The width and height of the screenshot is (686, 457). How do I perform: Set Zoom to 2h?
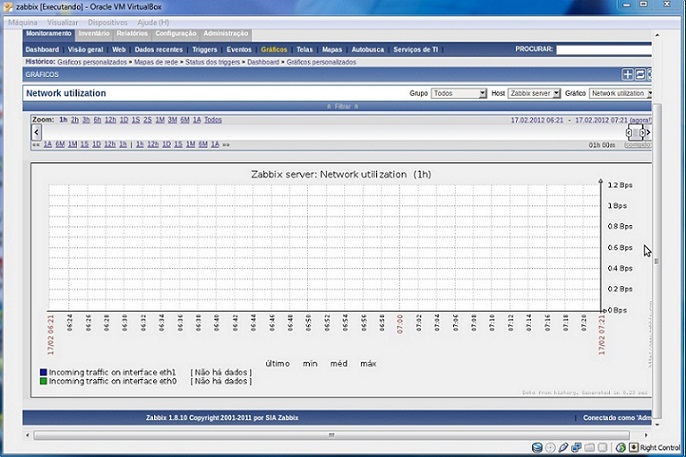[x=75, y=120]
